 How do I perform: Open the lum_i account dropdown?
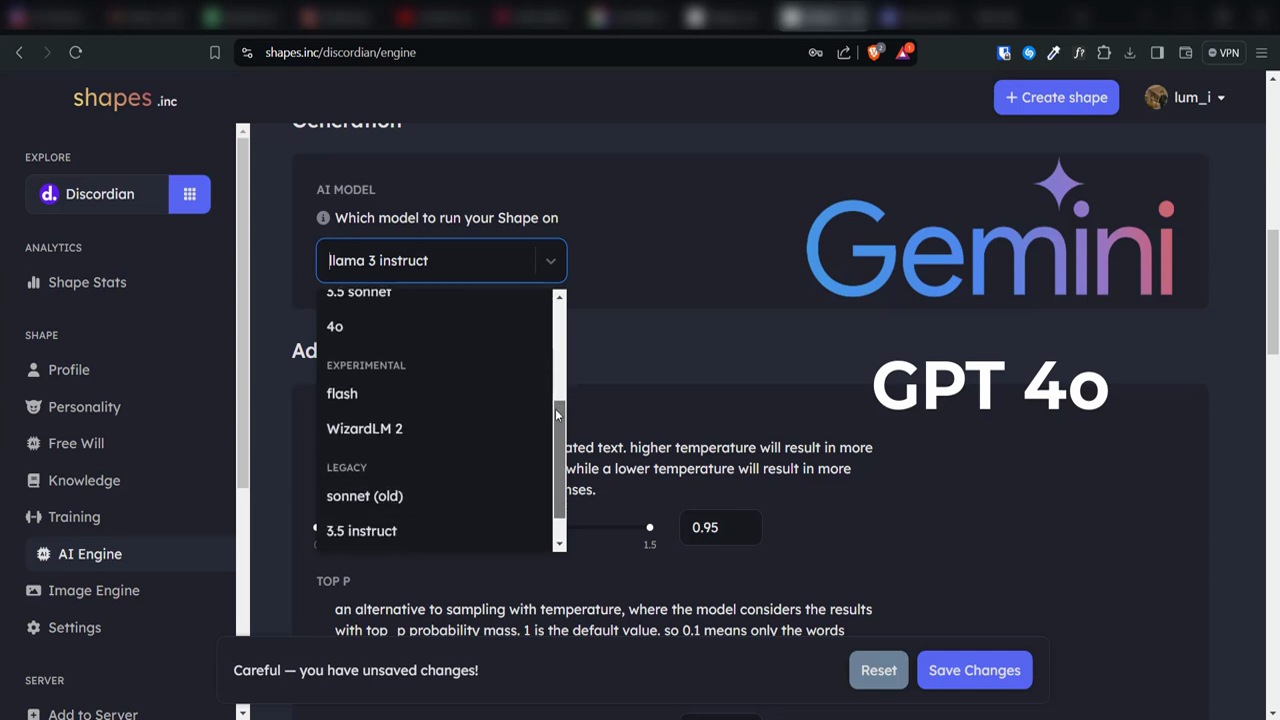pyautogui.click(x=1199, y=97)
